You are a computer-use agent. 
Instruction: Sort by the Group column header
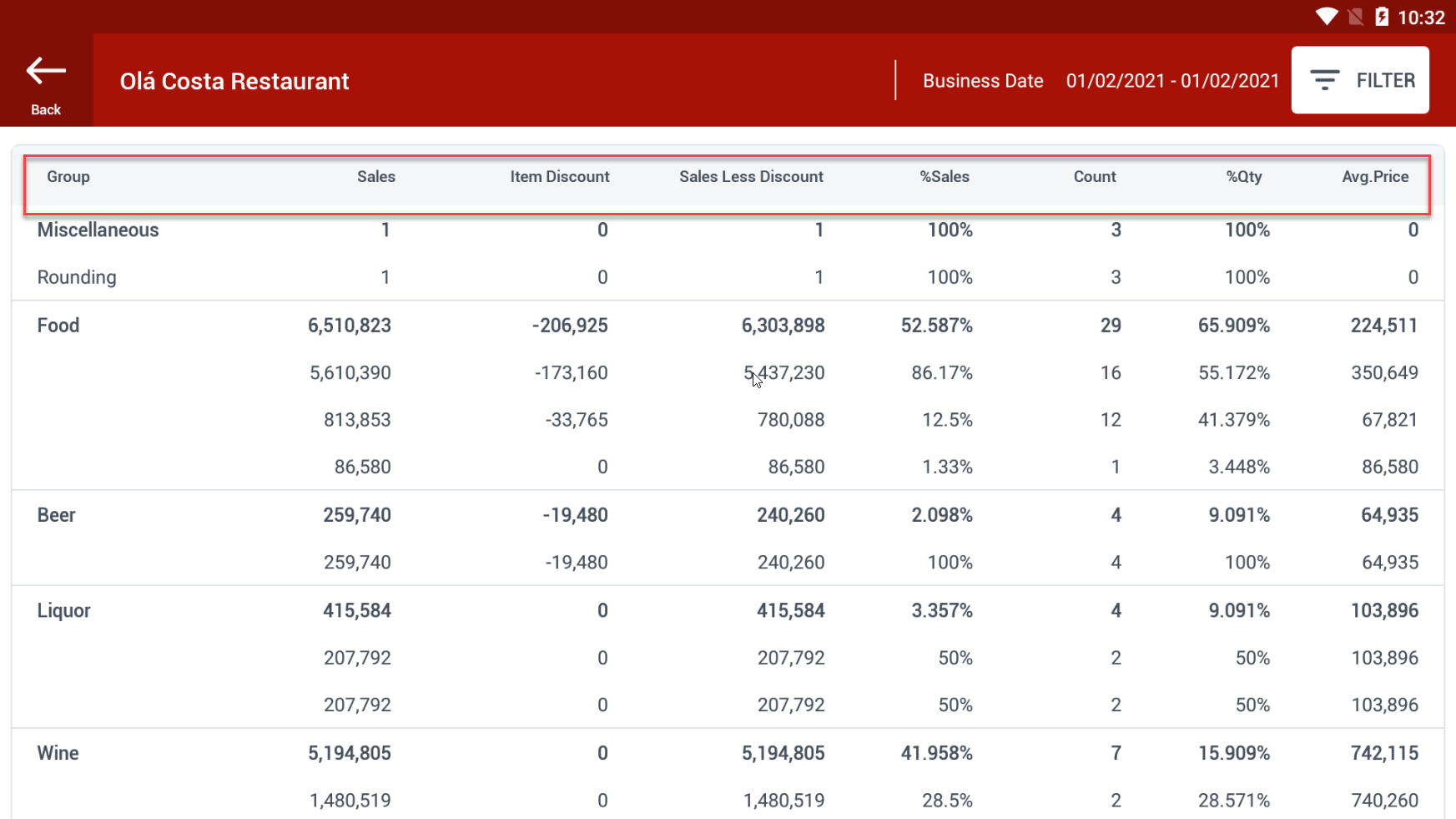coord(68,177)
